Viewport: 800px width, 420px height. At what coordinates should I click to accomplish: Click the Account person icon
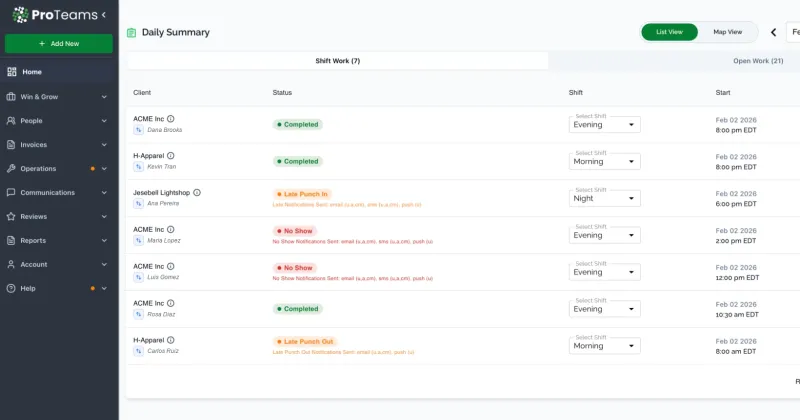coord(11,264)
